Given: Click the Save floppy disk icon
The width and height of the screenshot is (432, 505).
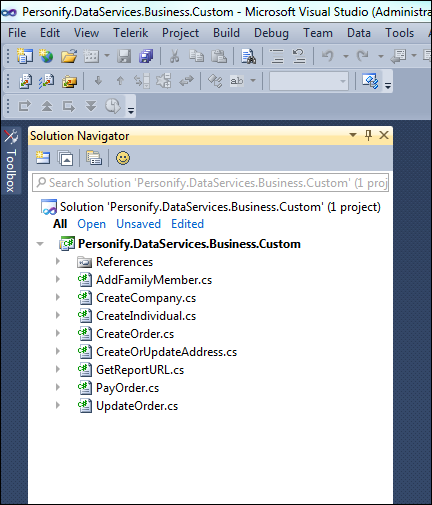Looking at the screenshot, I should pyautogui.click(x=124, y=56).
